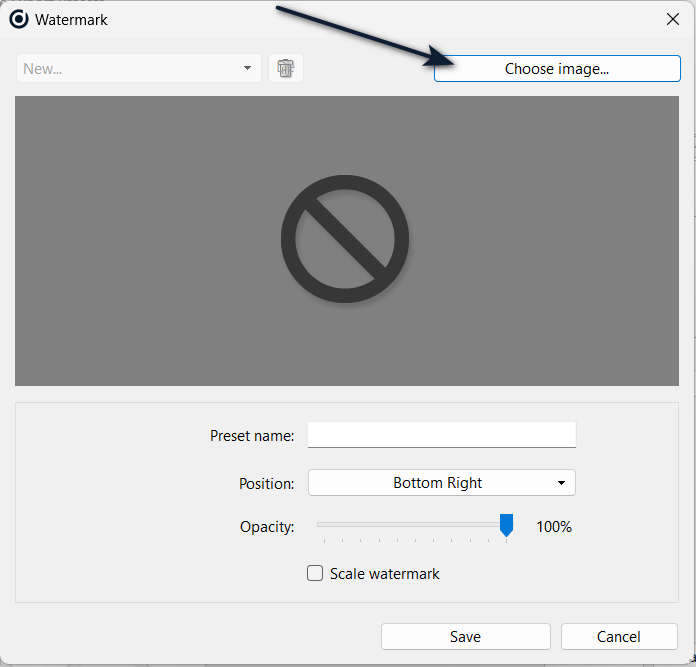Focus the Preset name text field
The height and width of the screenshot is (667, 696).
[441, 435]
